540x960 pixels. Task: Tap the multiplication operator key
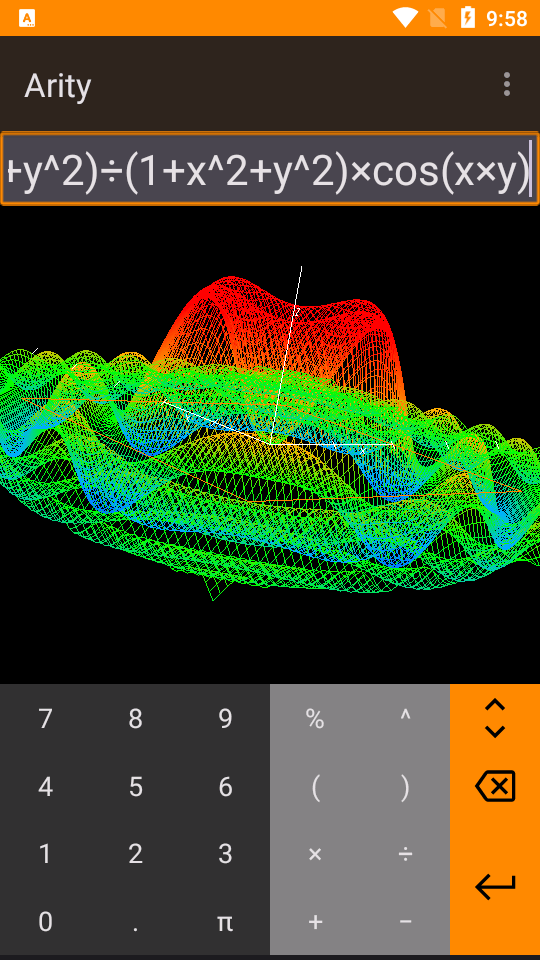(315, 853)
